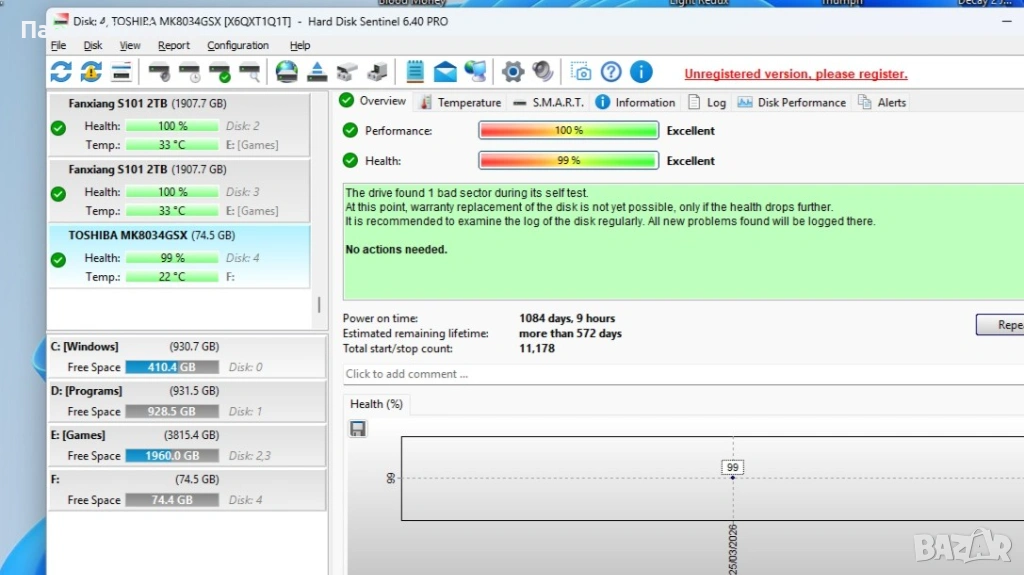
Task: Switch to the S.M.A.R.T. tab
Action: (x=550, y=102)
